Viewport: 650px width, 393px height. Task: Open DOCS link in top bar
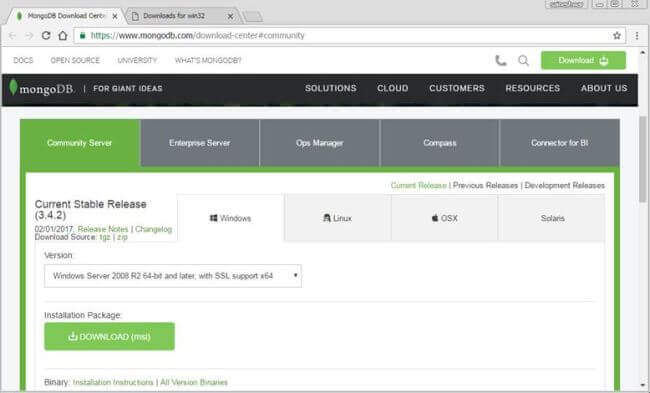point(23,61)
